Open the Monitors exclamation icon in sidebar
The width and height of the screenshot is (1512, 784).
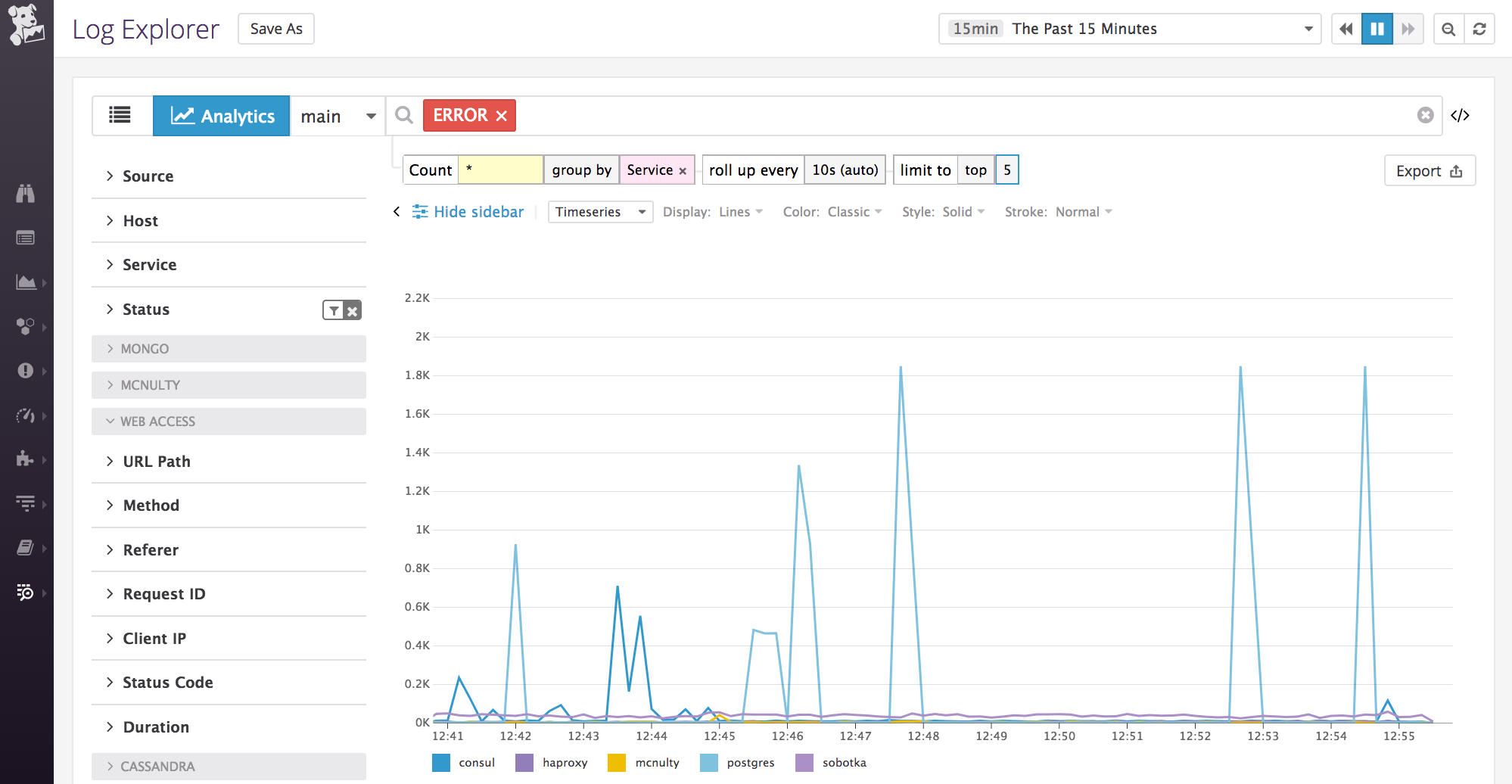click(26, 371)
